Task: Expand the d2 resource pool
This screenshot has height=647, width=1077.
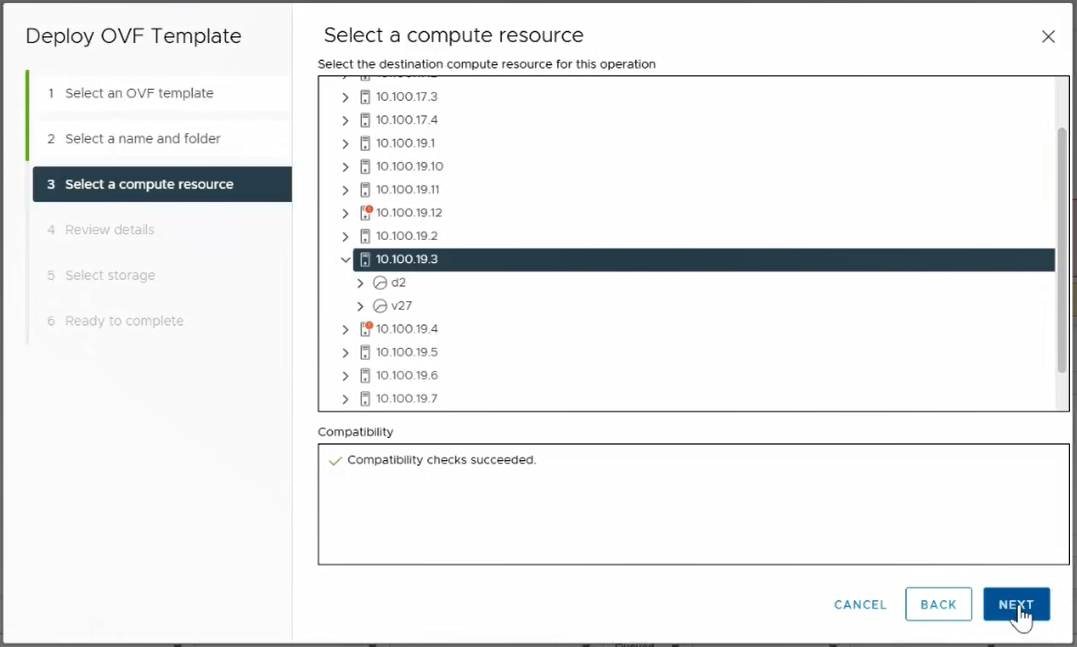Action: [361, 283]
